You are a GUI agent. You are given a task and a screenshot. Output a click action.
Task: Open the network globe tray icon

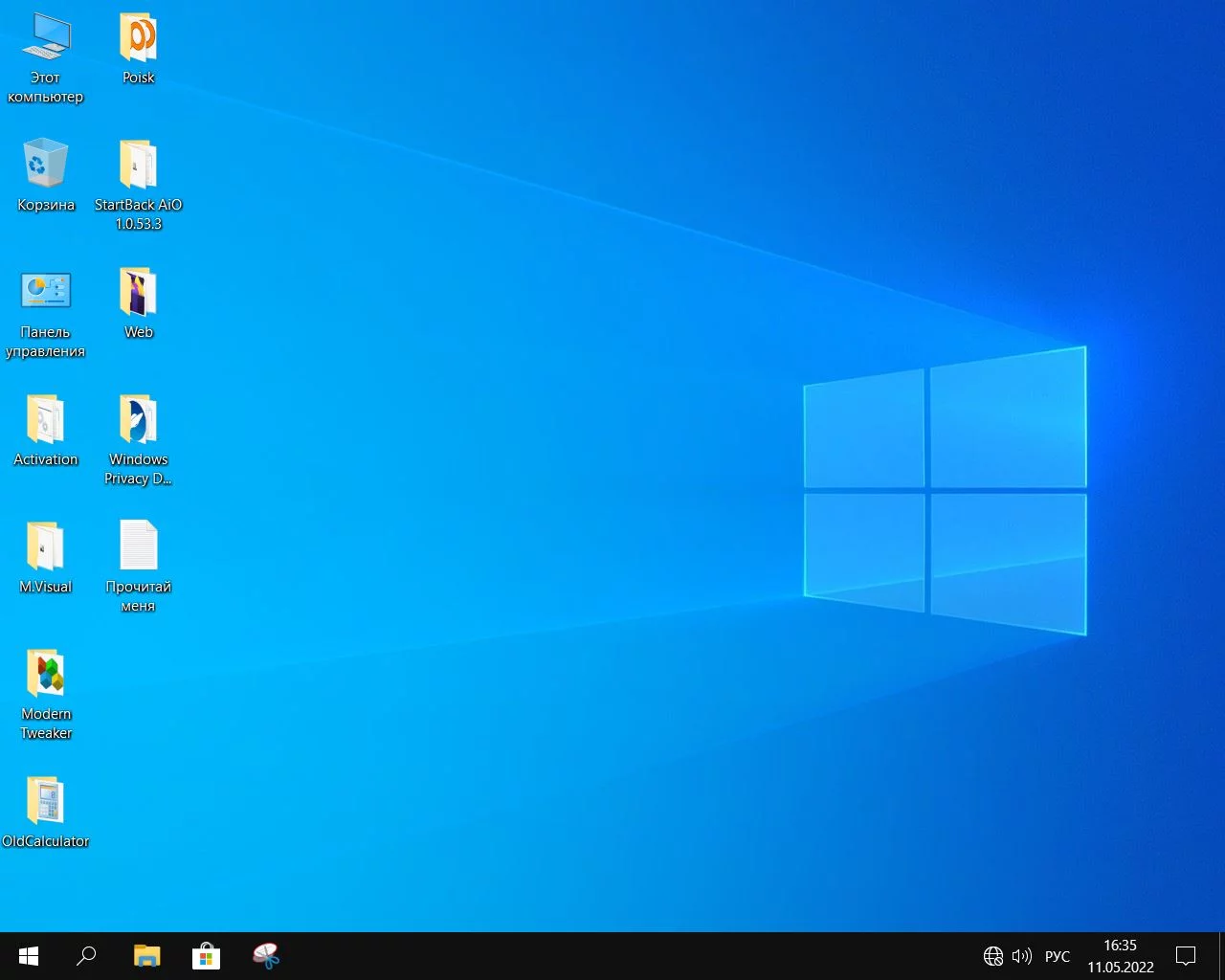click(993, 955)
